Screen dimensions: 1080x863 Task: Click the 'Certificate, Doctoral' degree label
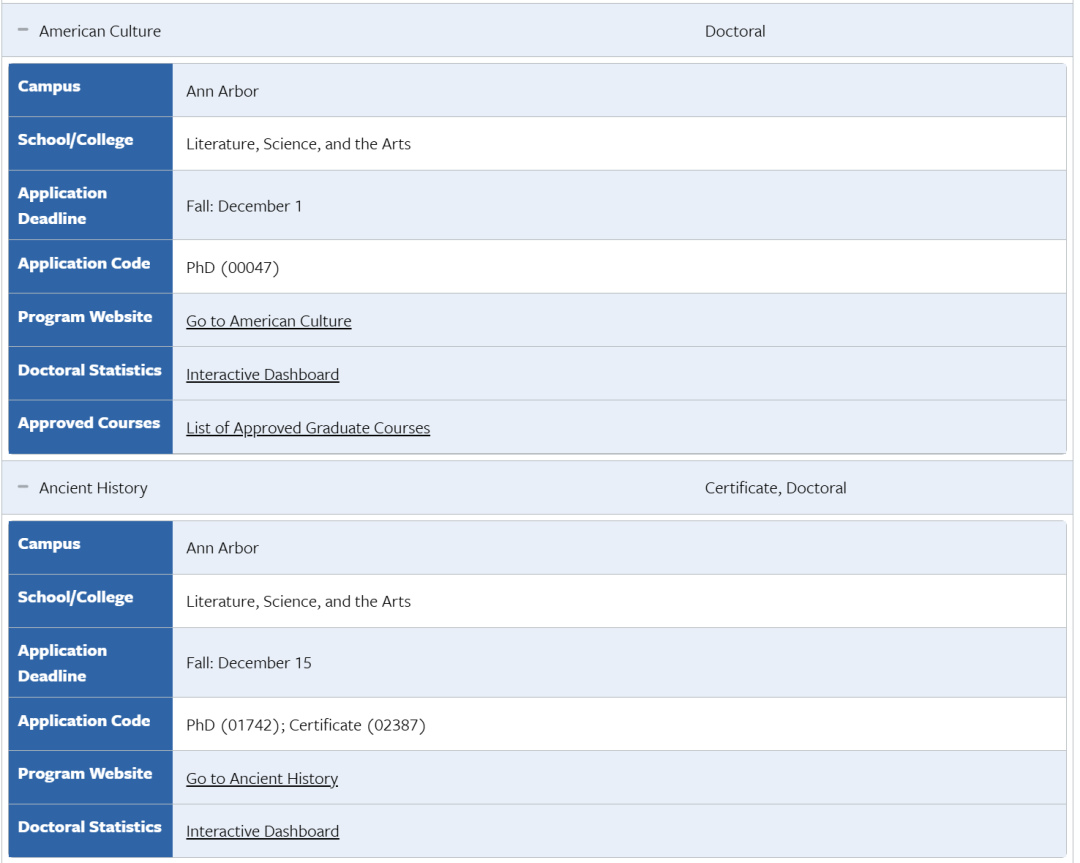pos(775,488)
